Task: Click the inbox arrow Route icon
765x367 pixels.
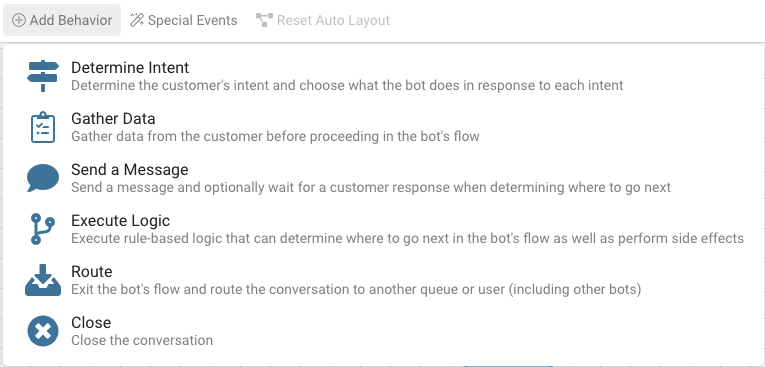Action: pos(43,280)
